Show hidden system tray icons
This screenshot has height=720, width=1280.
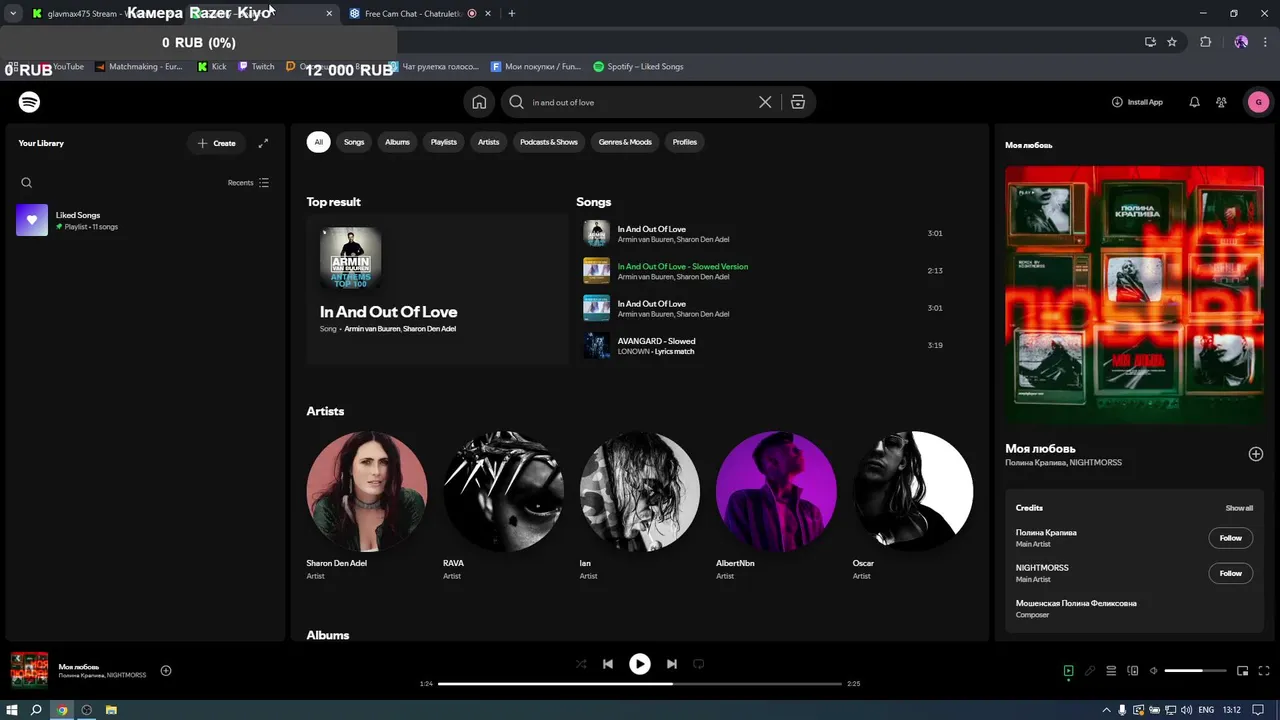tap(1104, 710)
